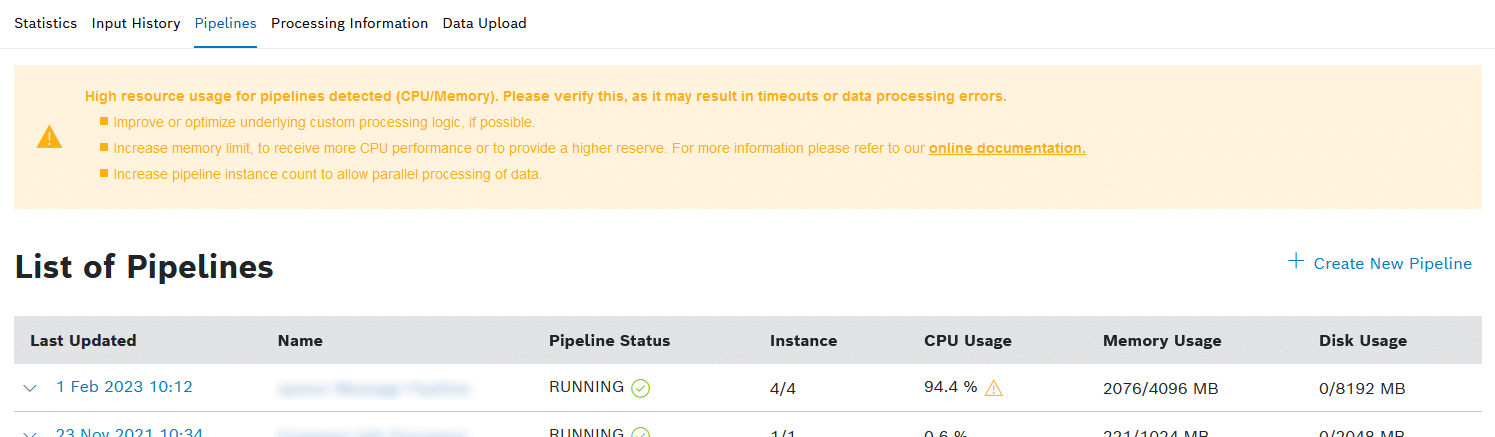Click Create New Pipeline
Screen dimensions: 1495x437
[1392, 264]
